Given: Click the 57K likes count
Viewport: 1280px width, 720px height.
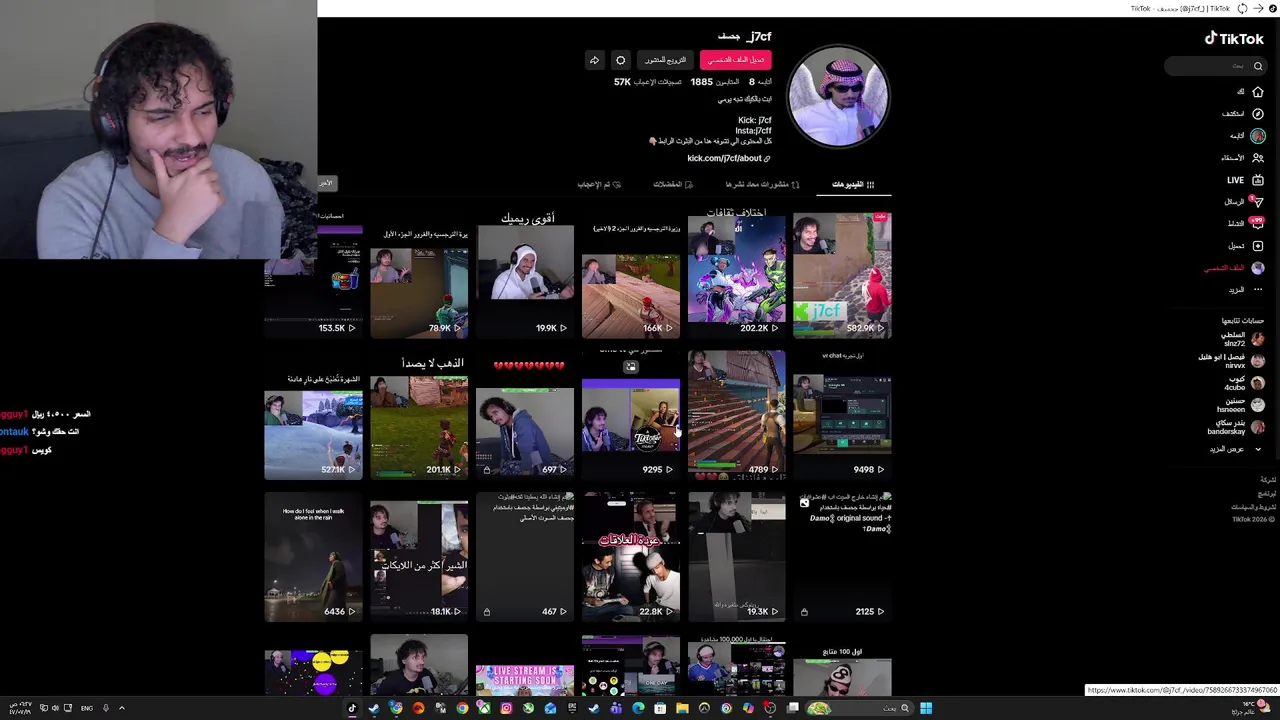Looking at the screenshot, I should 647,82.
